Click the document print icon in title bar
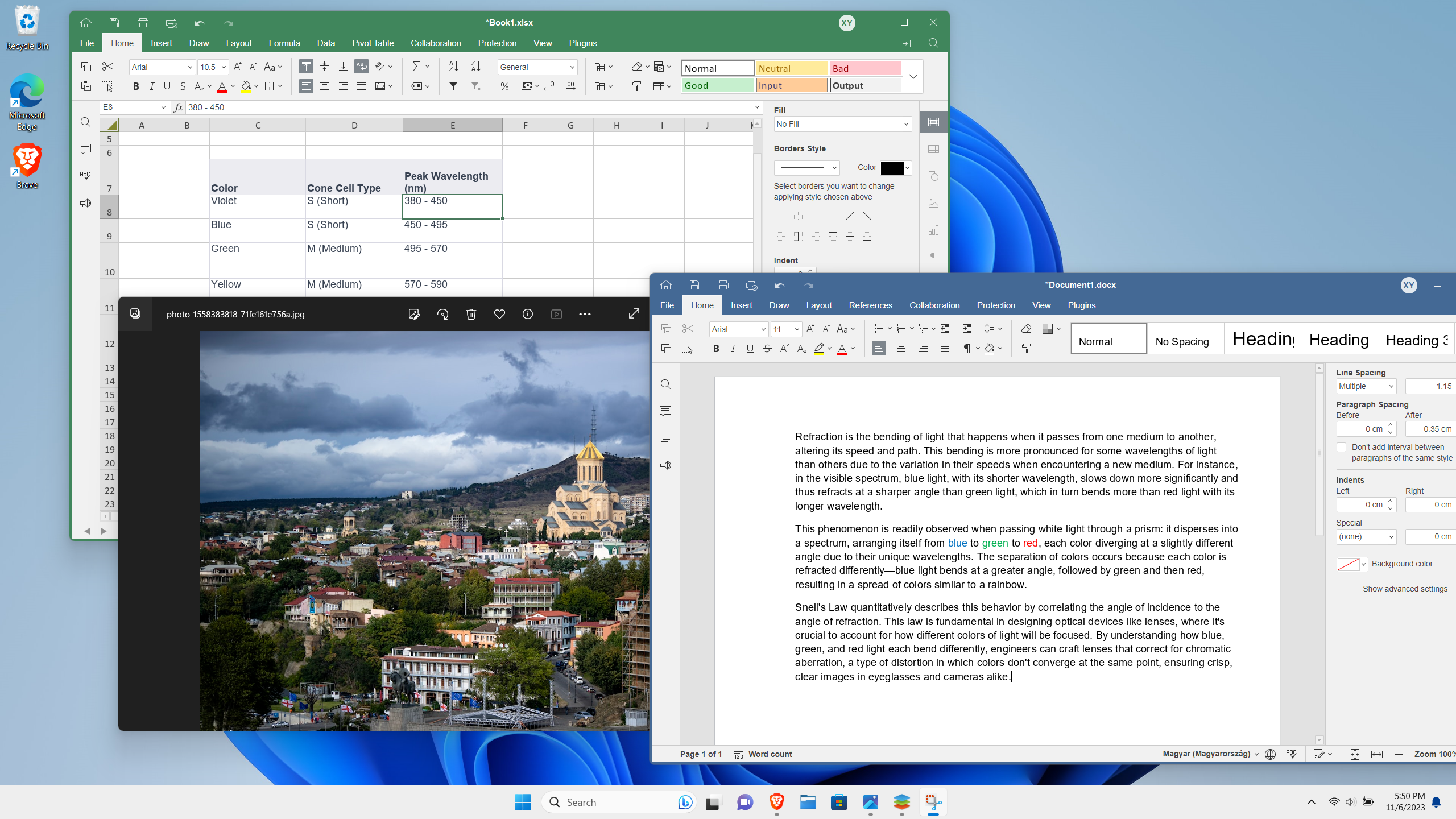Viewport: 1456px width, 819px height. [x=723, y=285]
